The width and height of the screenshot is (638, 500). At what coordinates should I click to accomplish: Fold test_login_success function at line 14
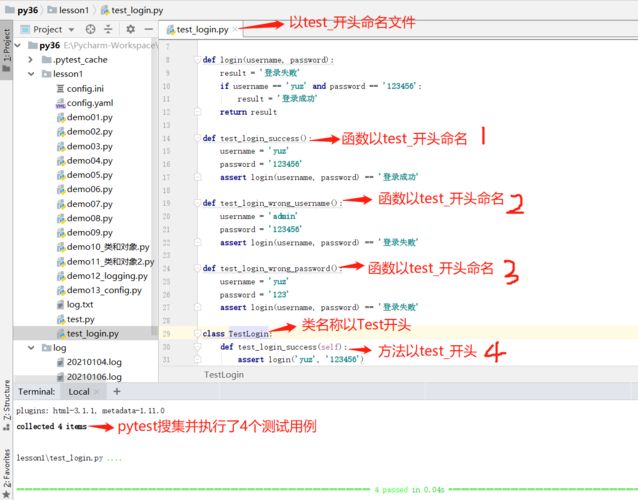pyautogui.click(x=197, y=138)
